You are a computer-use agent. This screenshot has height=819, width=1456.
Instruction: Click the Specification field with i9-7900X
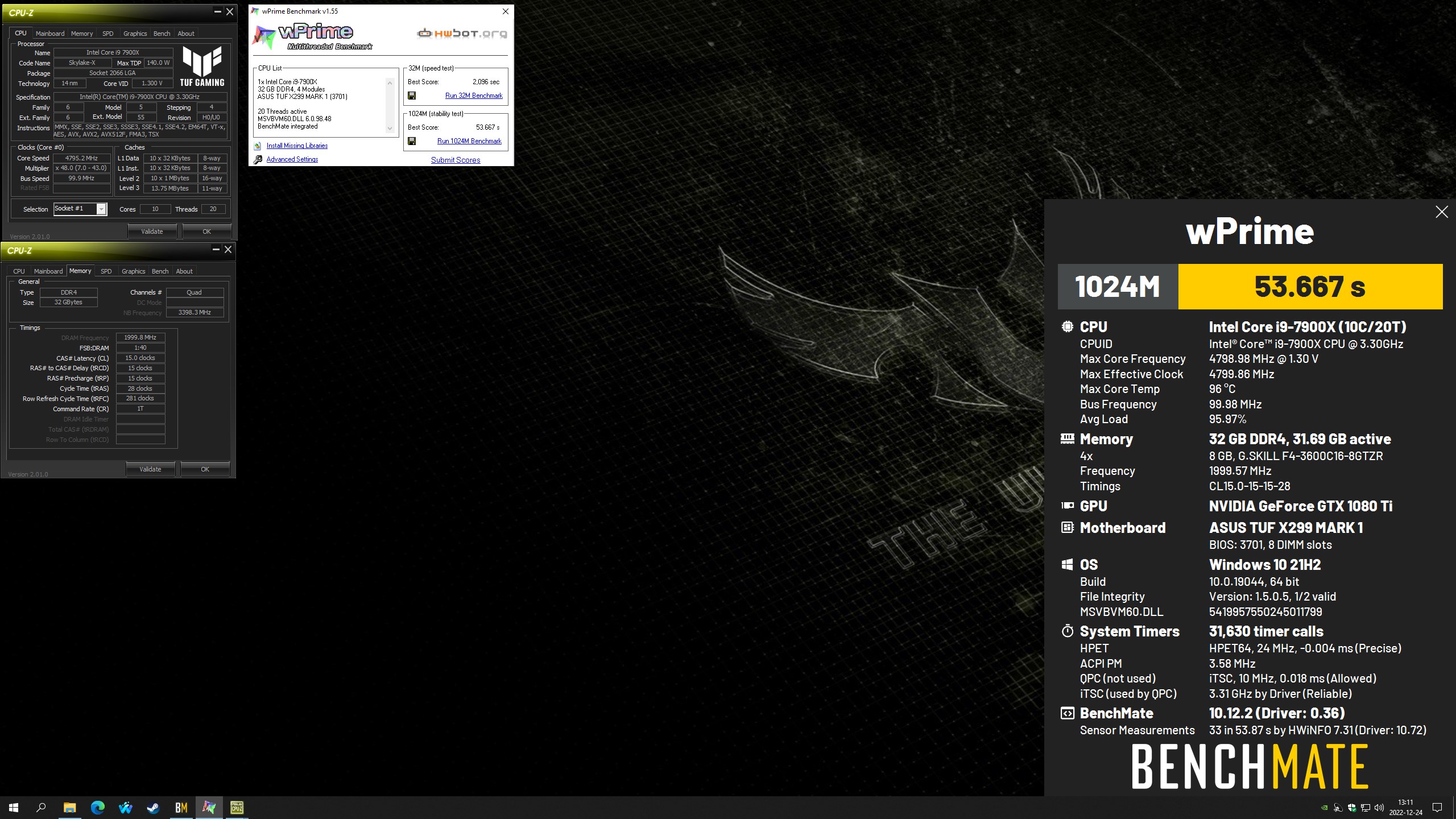coord(140,97)
